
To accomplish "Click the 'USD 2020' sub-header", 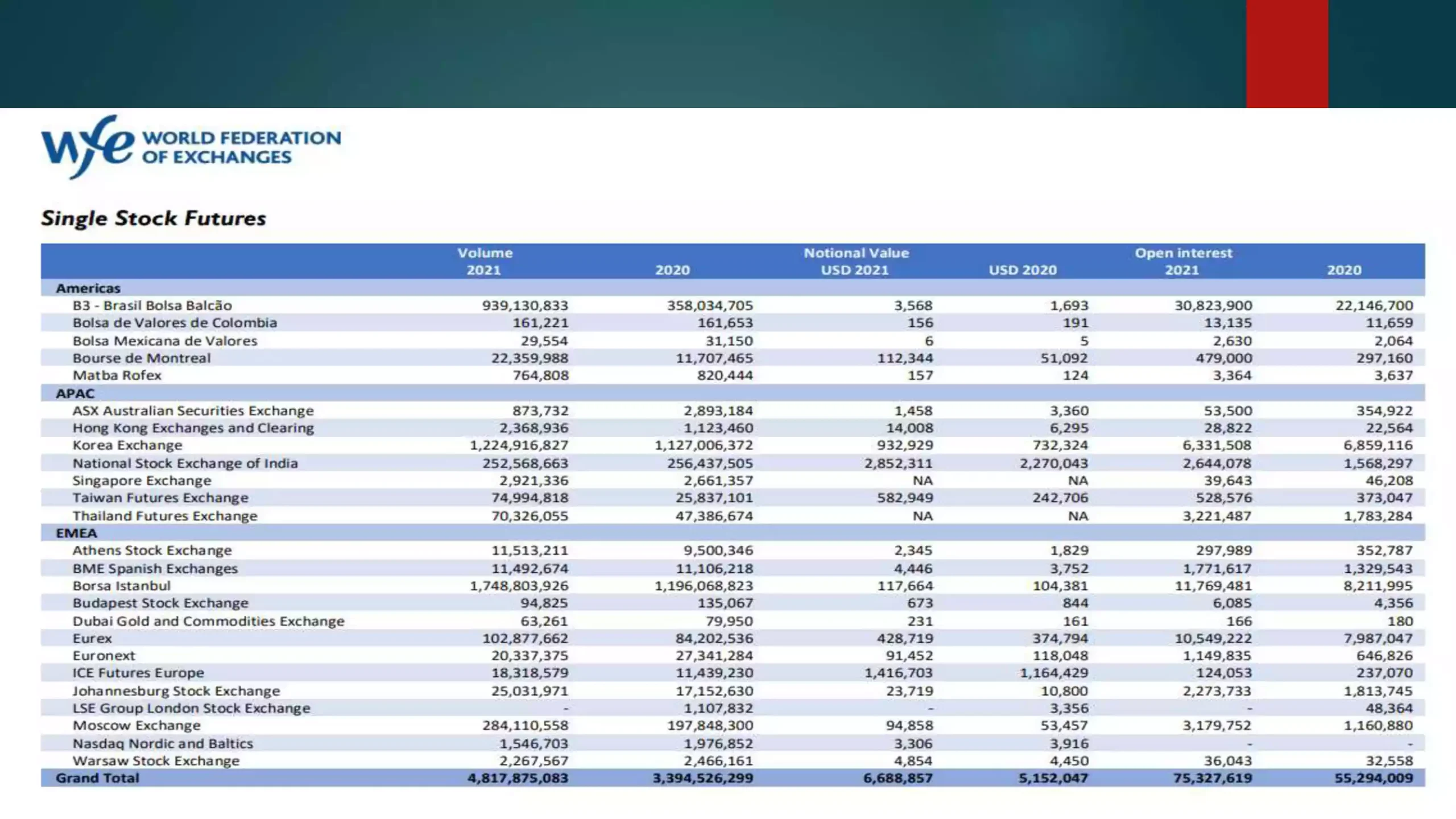I will click(x=1023, y=270).
